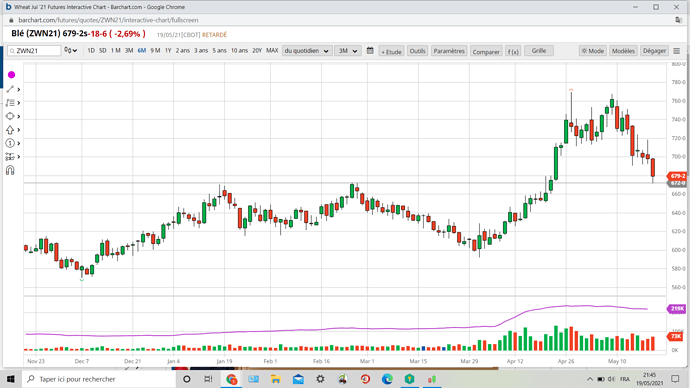Set the chart period to 1D
The image size is (690, 388).
(x=91, y=51)
